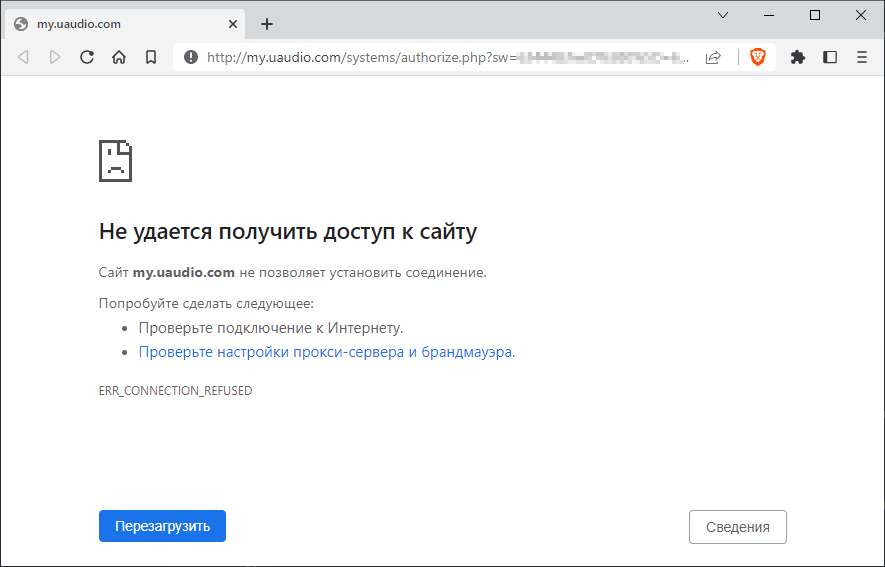Bookmark this page with bookmark icon

(x=151, y=57)
